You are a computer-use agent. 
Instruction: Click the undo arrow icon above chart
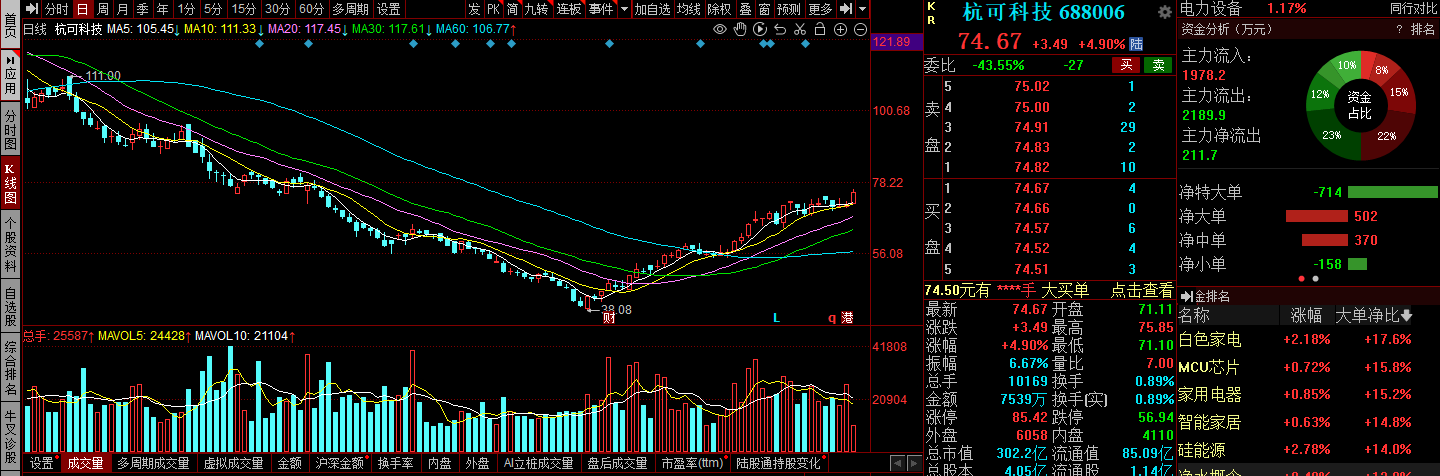coord(781,29)
